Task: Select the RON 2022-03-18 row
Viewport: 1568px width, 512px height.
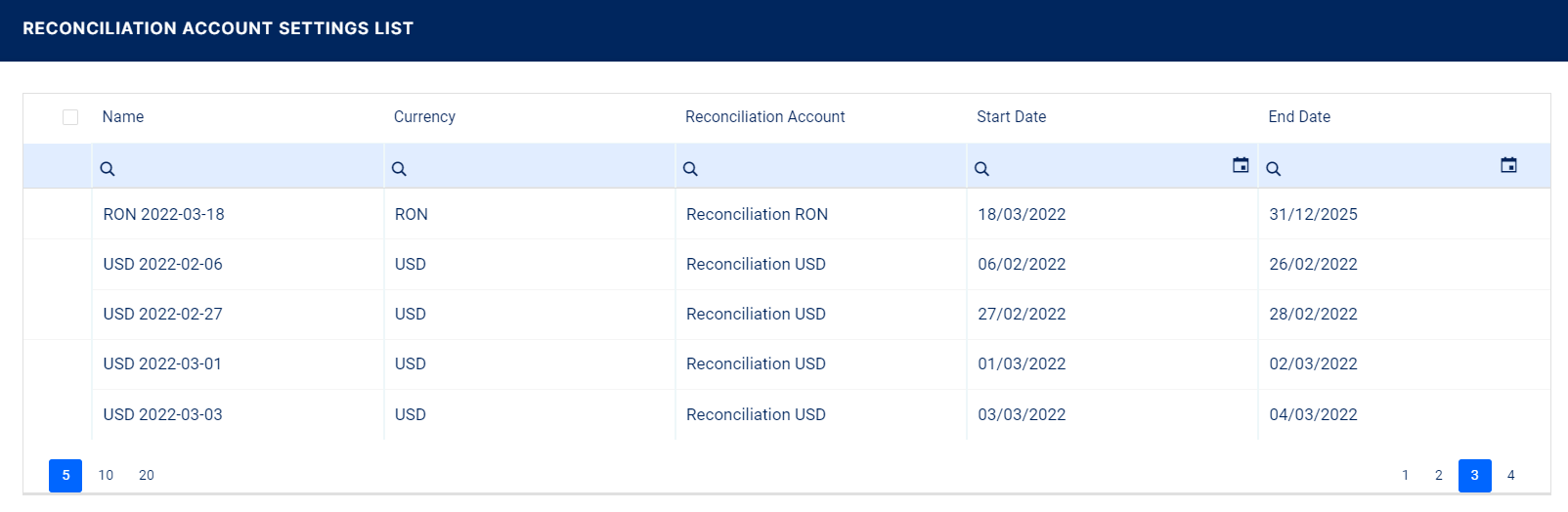Action: pos(164,215)
